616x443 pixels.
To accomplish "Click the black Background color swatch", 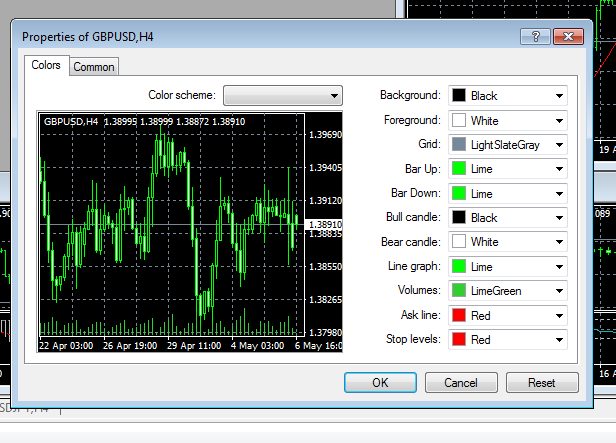I will click(x=459, y=95).
